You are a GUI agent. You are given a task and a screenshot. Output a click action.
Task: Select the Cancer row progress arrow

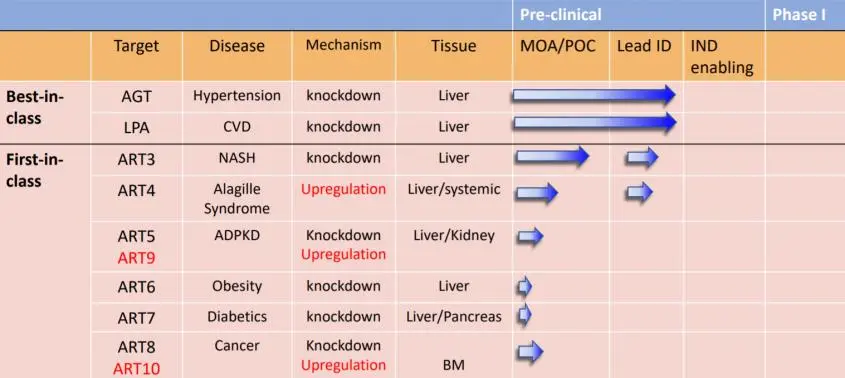pos(530,351)
